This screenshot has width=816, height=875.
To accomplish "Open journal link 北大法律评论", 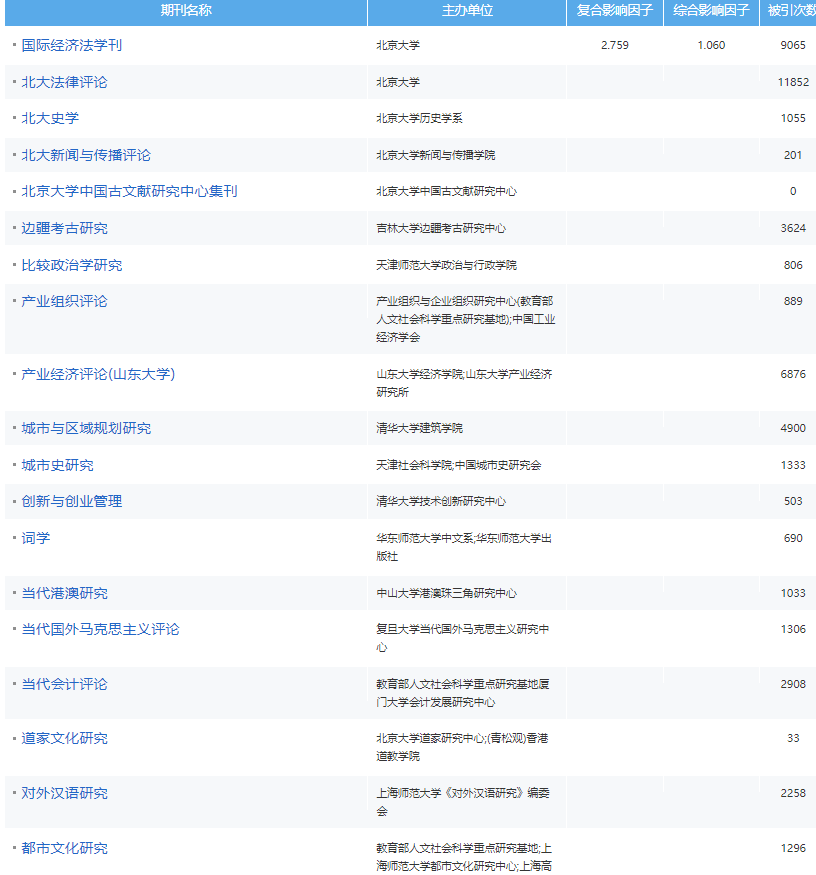I will [x=64, y=82].
